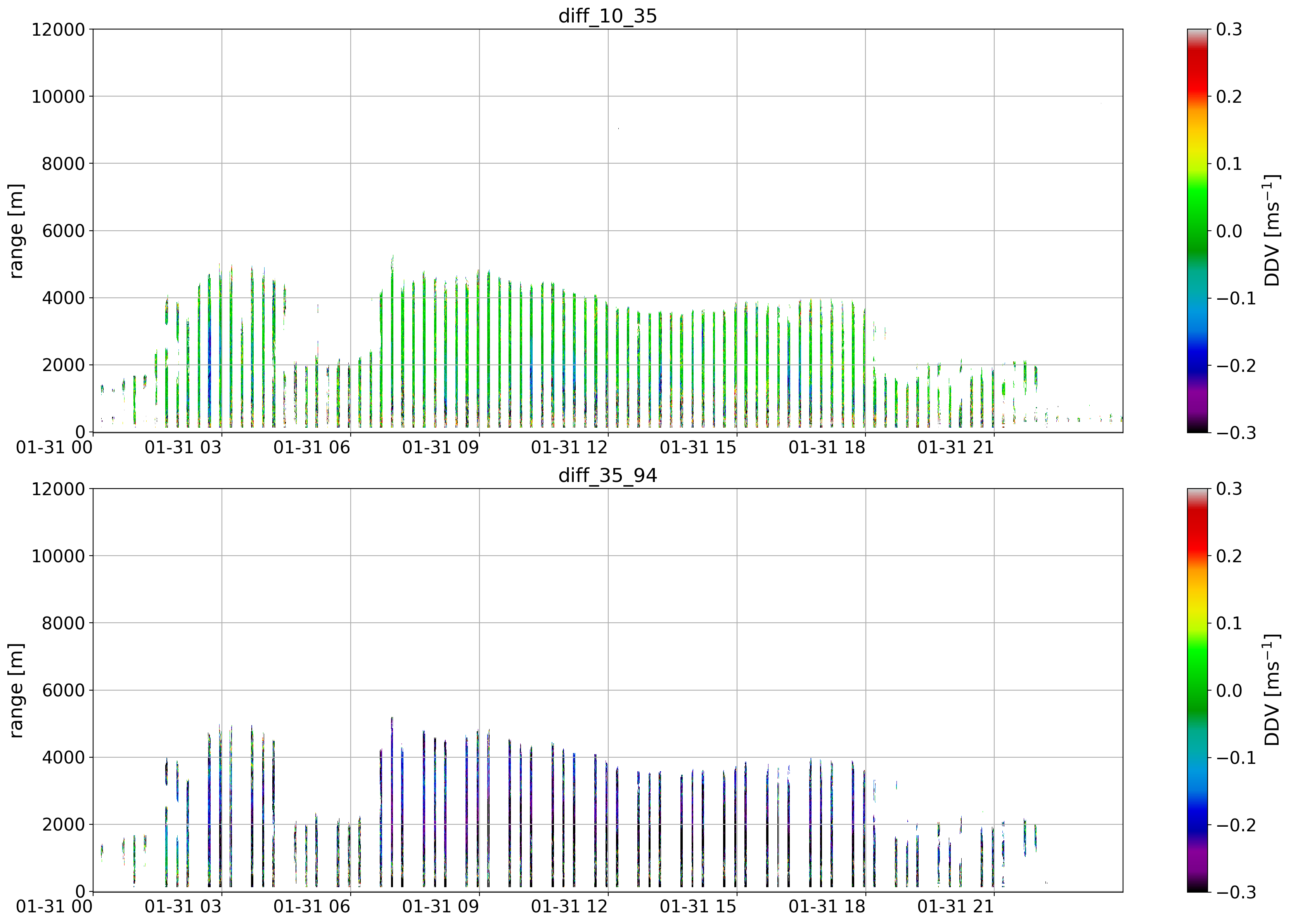This screenshot has height=924, width=1291.
Task: Click the 0.0 tick on diff_35_94 colorbar
Action: pyautogui.click(x=1230, y=691)
